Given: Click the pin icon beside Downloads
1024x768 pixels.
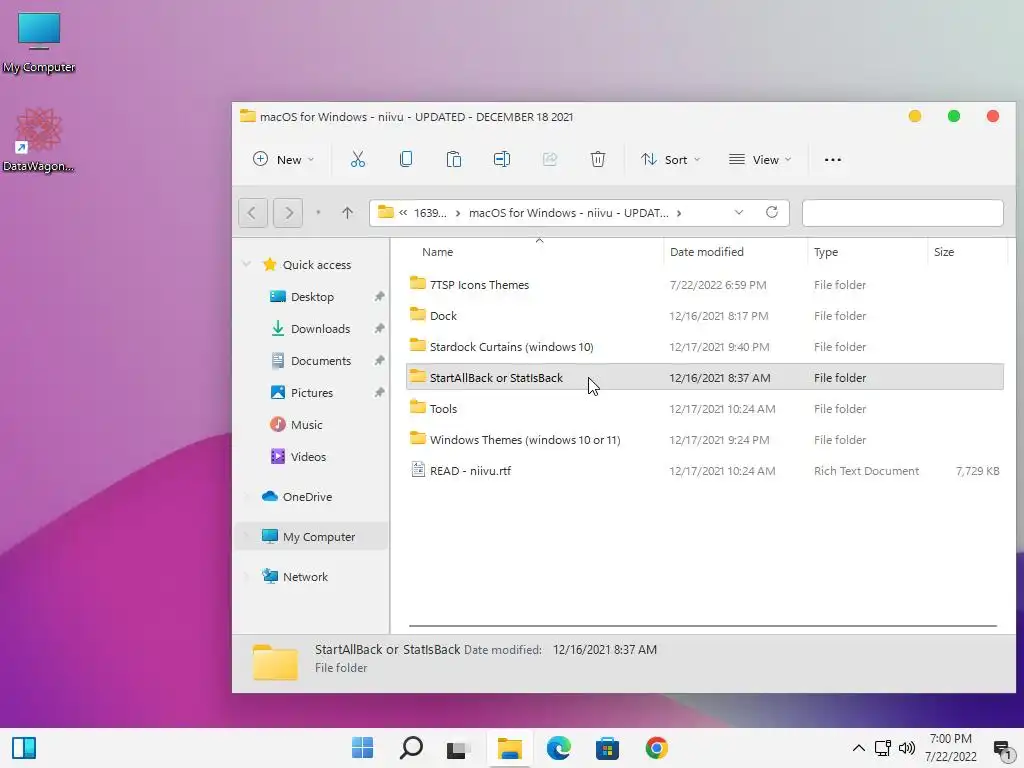Looking at the screenshot, I should 379,328.
